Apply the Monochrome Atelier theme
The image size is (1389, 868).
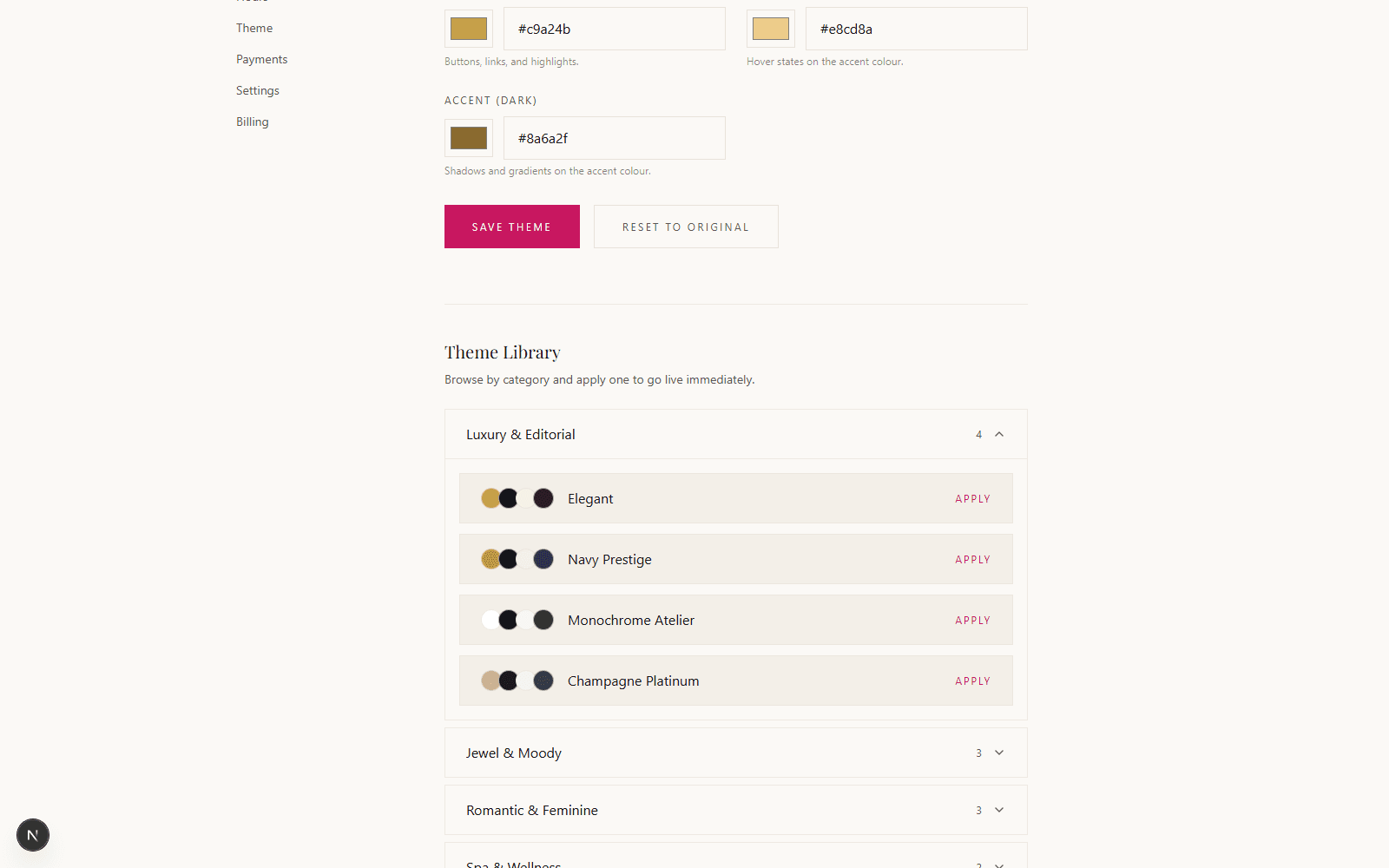(972, 621)
